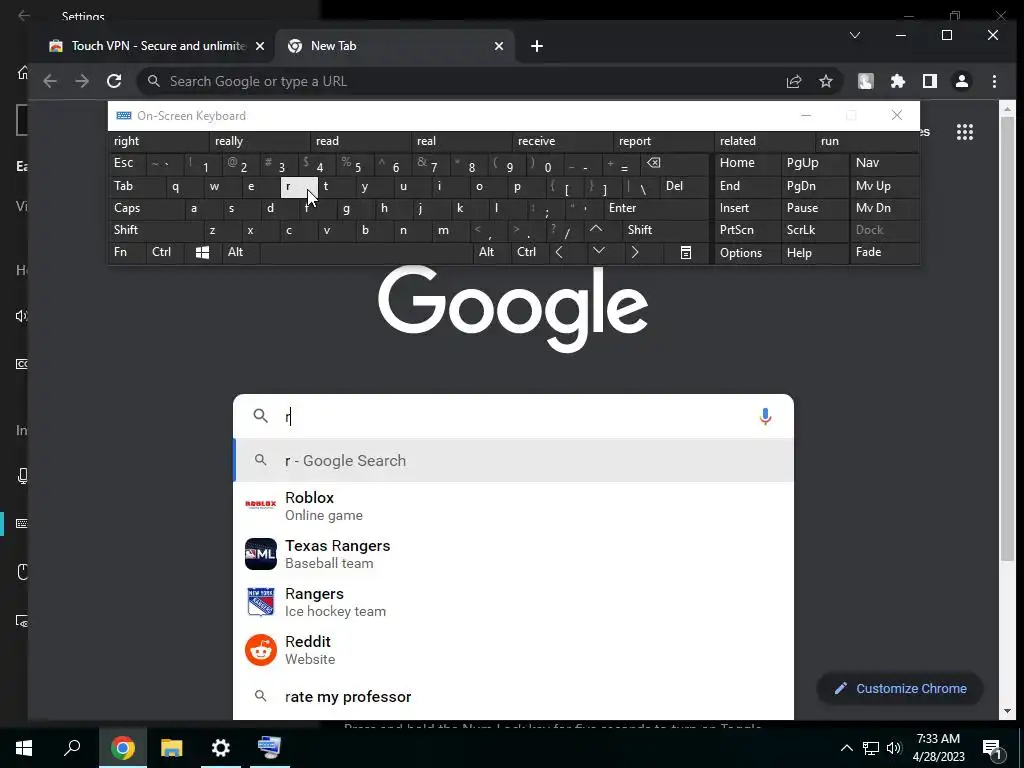Go forward in Chrome
The image size is (1024, 768).
[82, 81]
